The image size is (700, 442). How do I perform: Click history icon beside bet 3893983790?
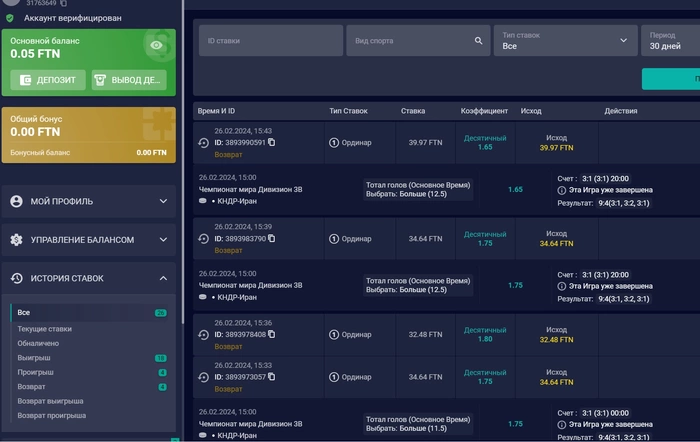[204, 239]
